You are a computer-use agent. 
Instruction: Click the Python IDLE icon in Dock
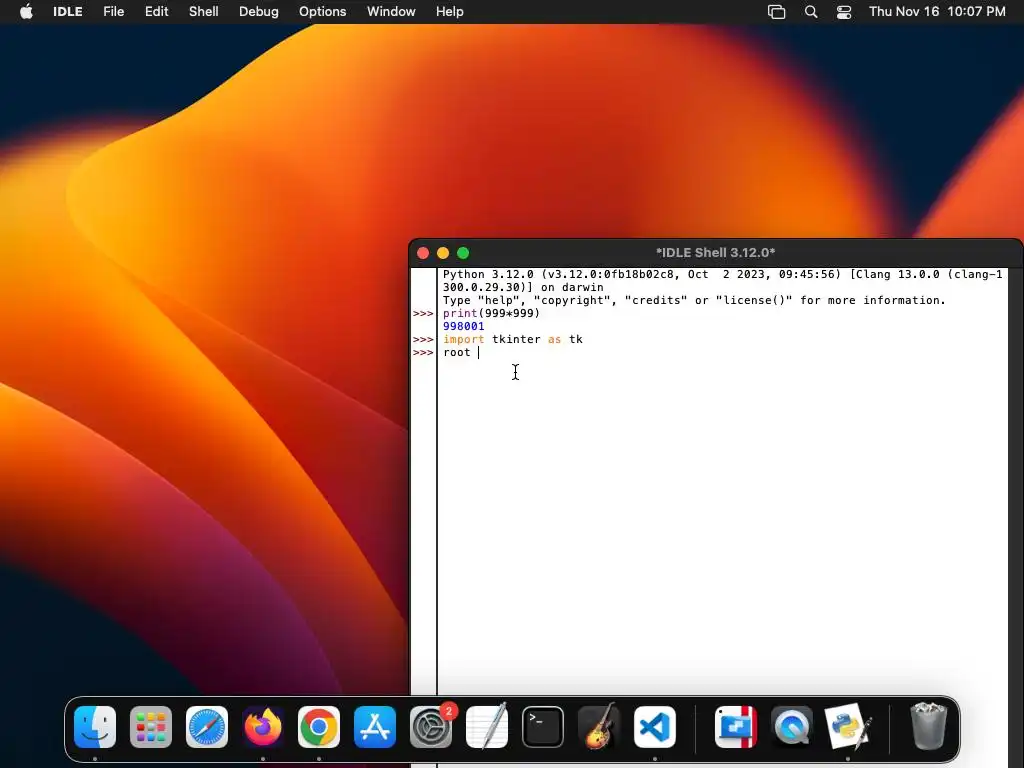pyautogui.click(x=848, y=727)
